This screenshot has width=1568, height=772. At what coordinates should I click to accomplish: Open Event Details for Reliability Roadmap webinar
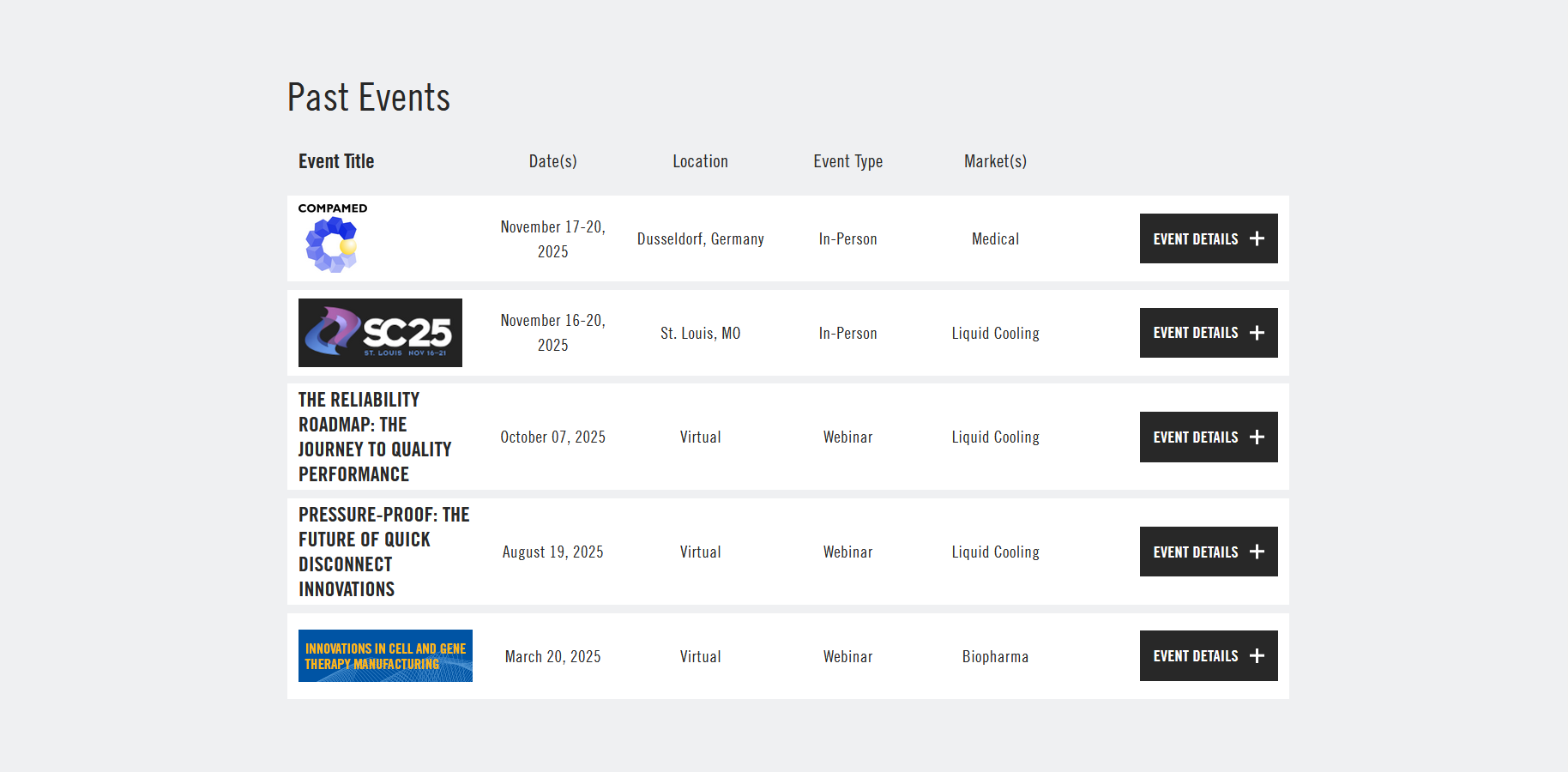pos(1196,437)
